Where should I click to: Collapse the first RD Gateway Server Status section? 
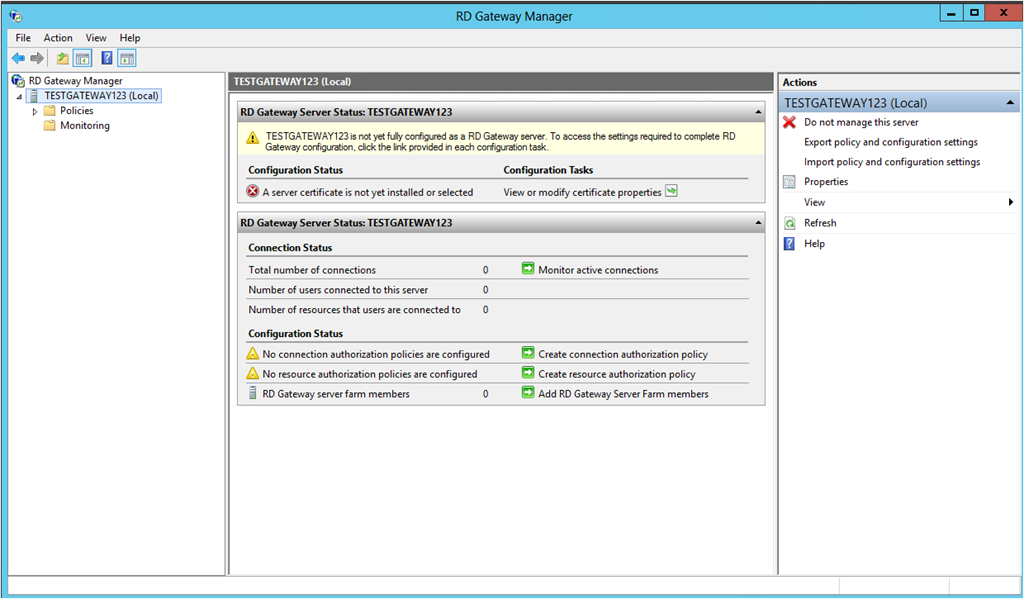pos(758,112)
